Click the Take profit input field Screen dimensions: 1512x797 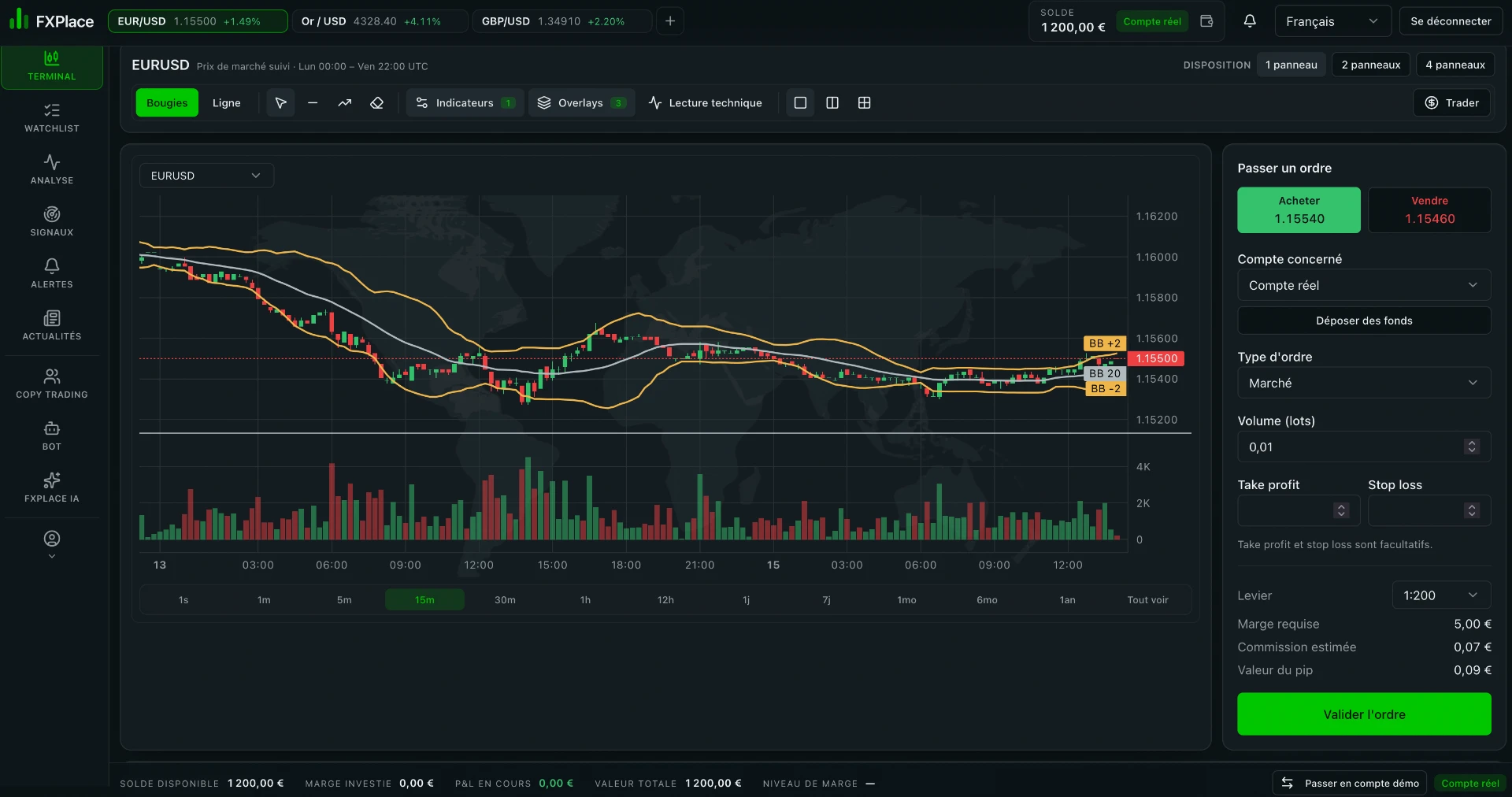tap(1299, 510)
